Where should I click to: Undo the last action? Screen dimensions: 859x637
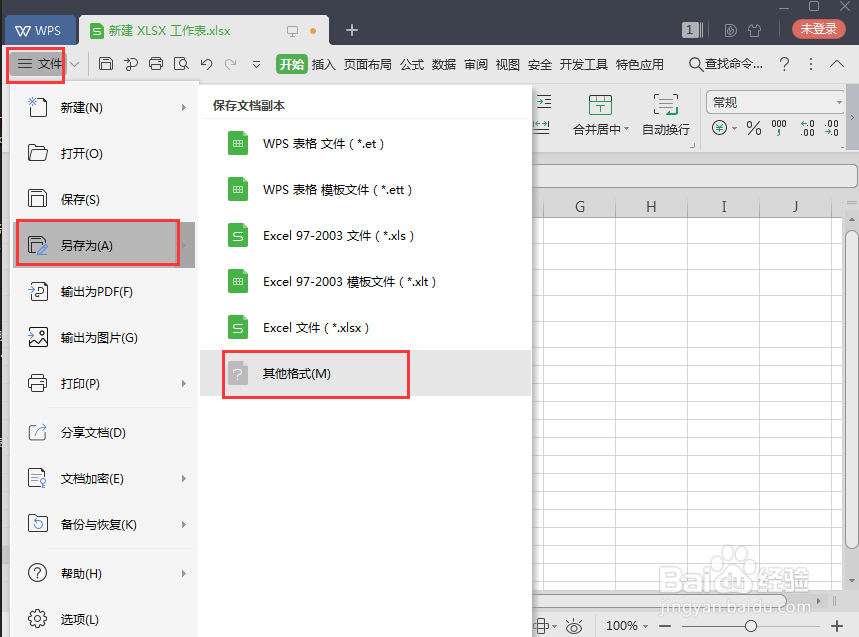pyautogui.click(x=207, y=64)
